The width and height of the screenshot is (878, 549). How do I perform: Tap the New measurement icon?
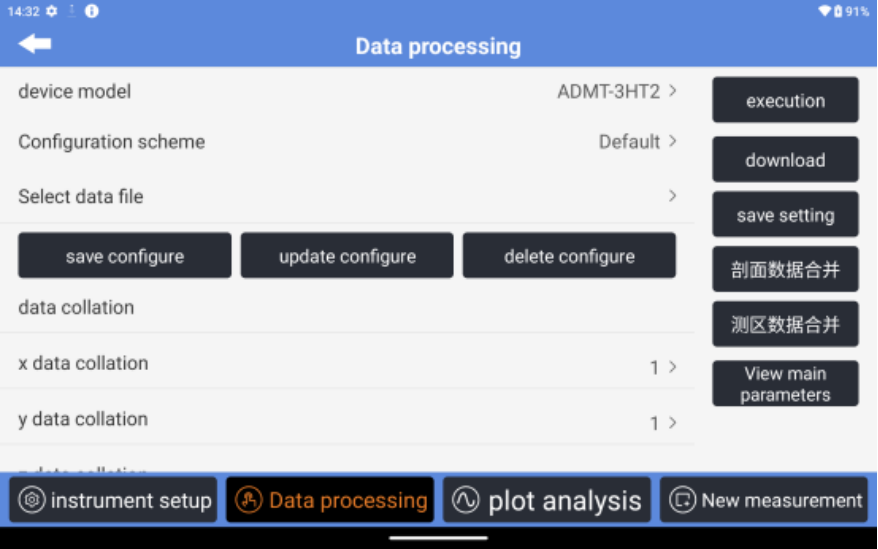(682, 500)
